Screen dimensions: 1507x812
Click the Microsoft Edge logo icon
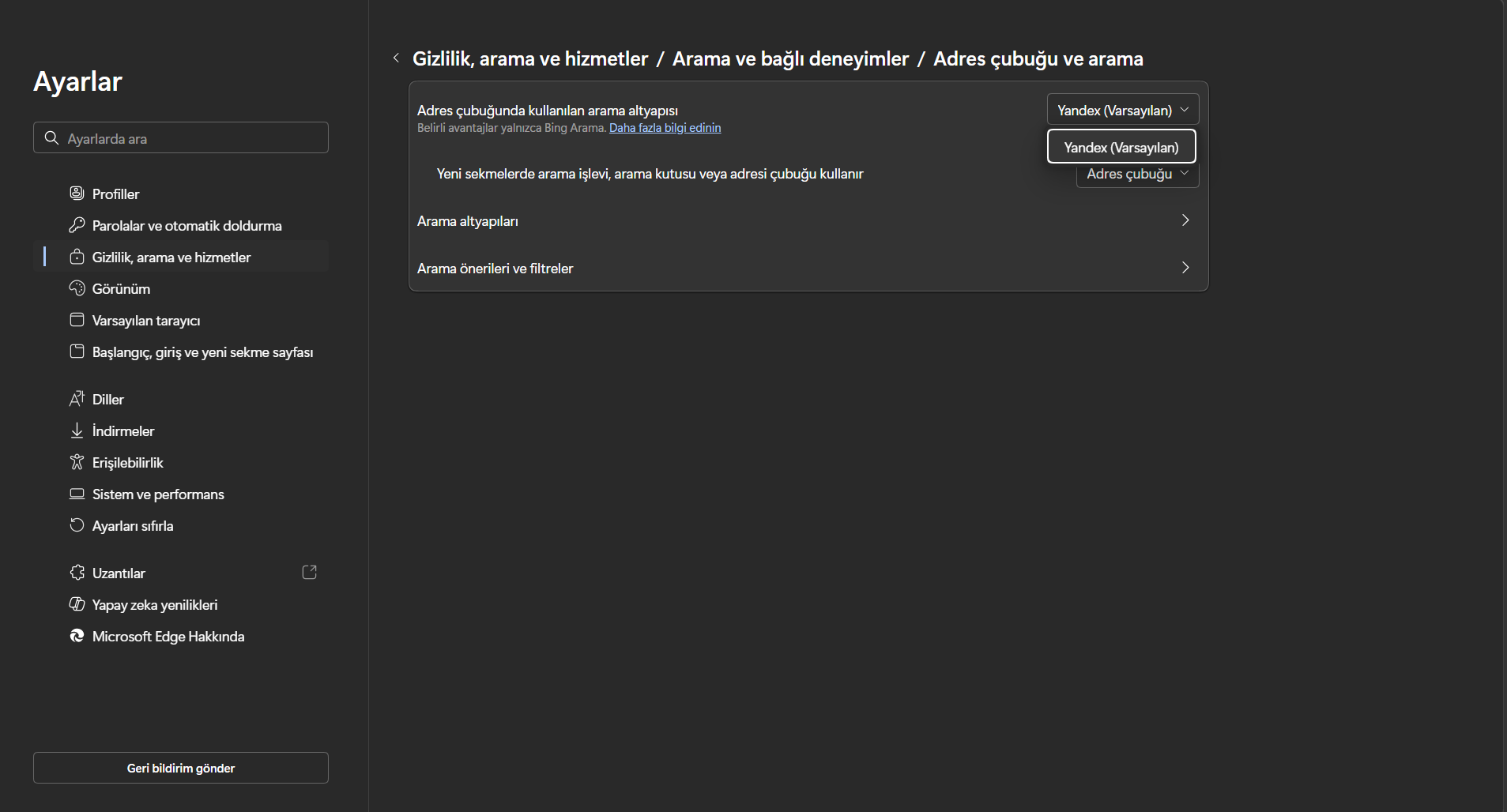pos(77,636)
